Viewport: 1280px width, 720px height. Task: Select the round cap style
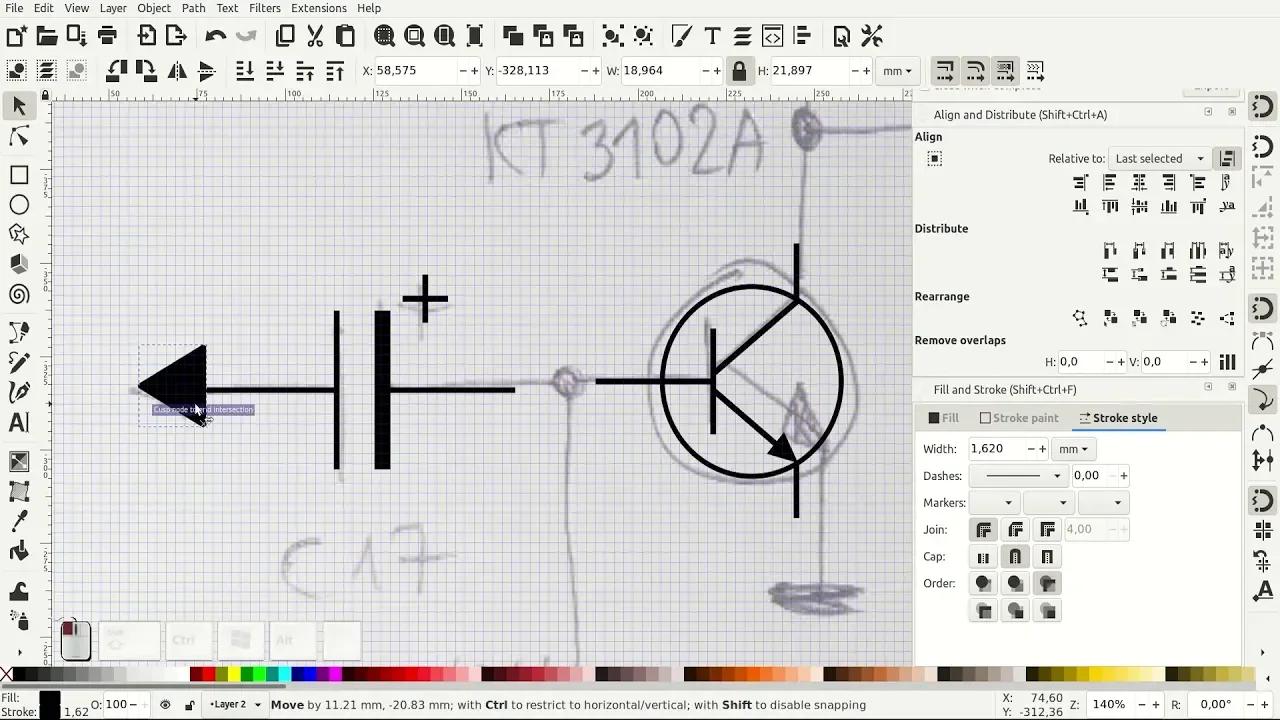pyautogui.click(x=1015, y=556)
